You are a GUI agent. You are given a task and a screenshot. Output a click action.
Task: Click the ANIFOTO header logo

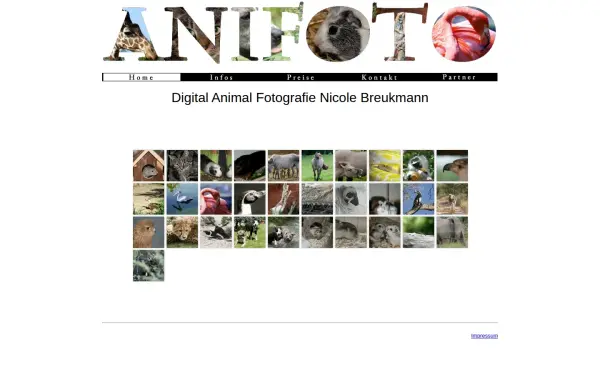point(300,34)
